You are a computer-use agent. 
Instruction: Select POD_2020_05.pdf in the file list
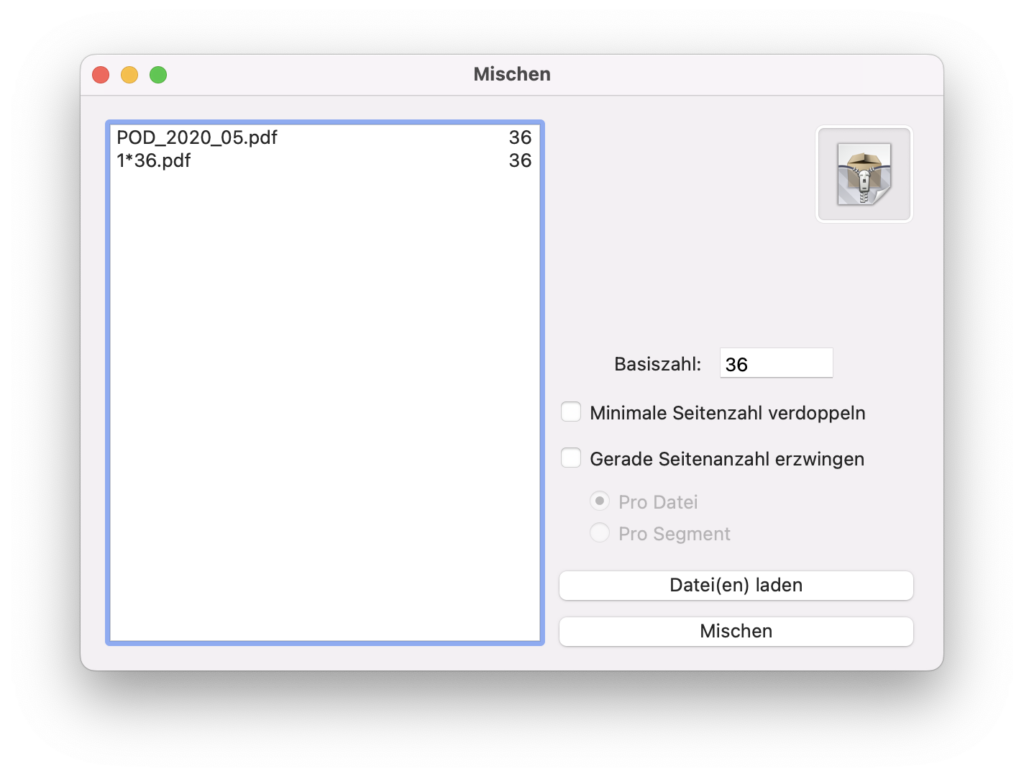coord(324,137)
